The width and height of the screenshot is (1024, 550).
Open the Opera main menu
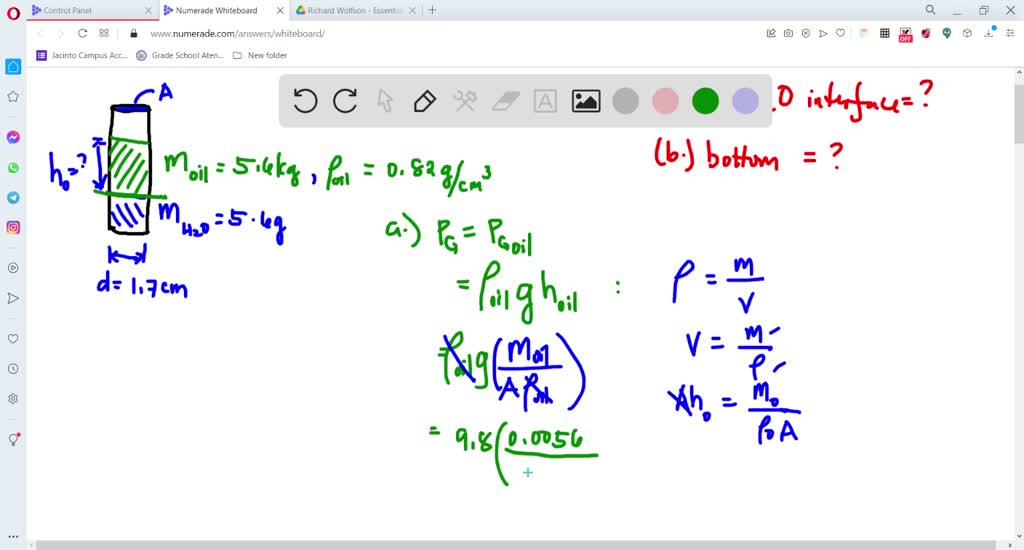(x=13, y=12)
